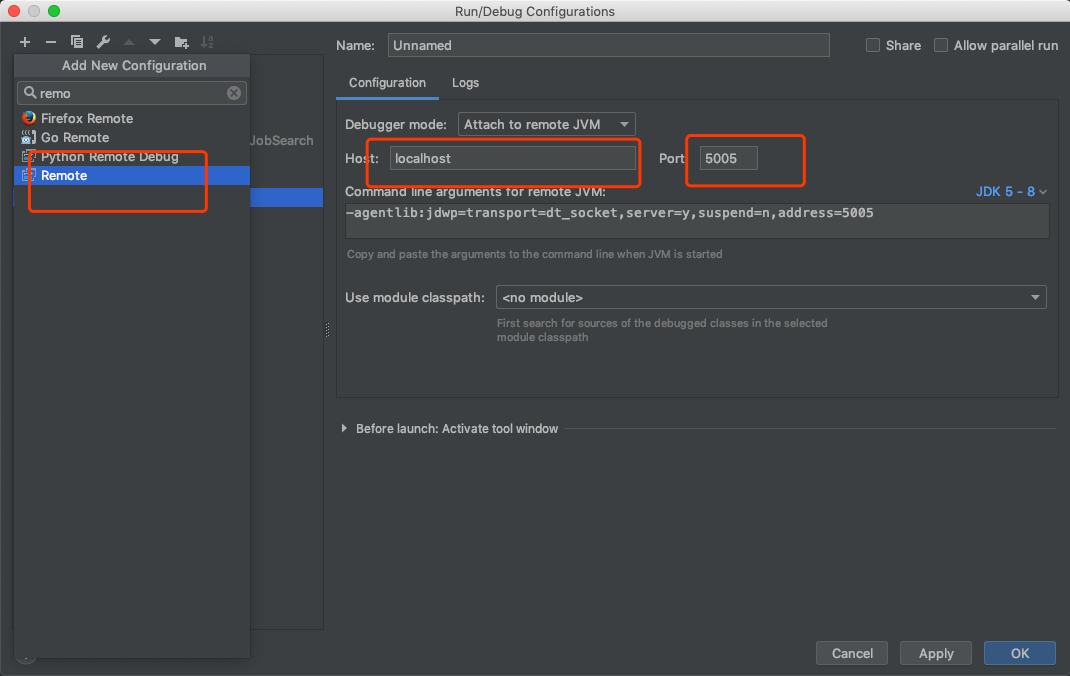Click the red close window button
Screen dimensions: 1070x676
pyautogui.click(x=14, y=11)
